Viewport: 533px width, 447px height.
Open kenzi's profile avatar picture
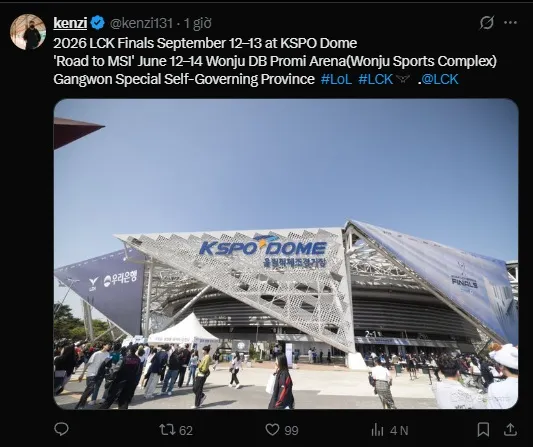click(28, 32)
